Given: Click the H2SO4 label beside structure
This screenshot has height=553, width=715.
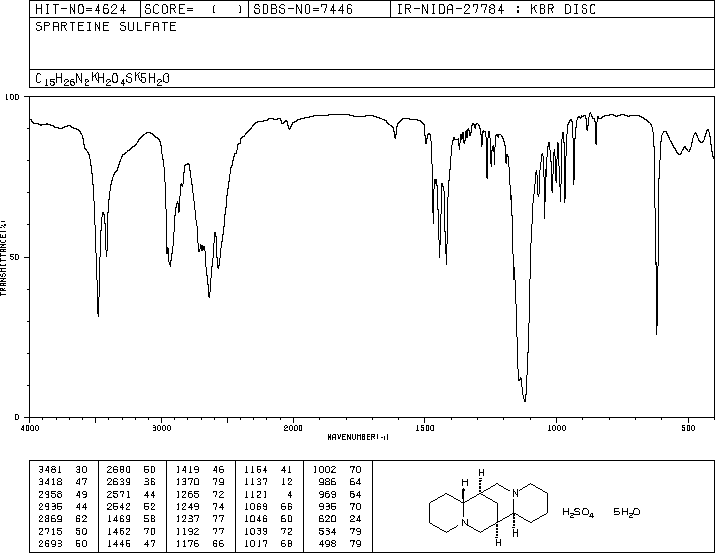Looking at the screenshot, I should click(578, 512).
